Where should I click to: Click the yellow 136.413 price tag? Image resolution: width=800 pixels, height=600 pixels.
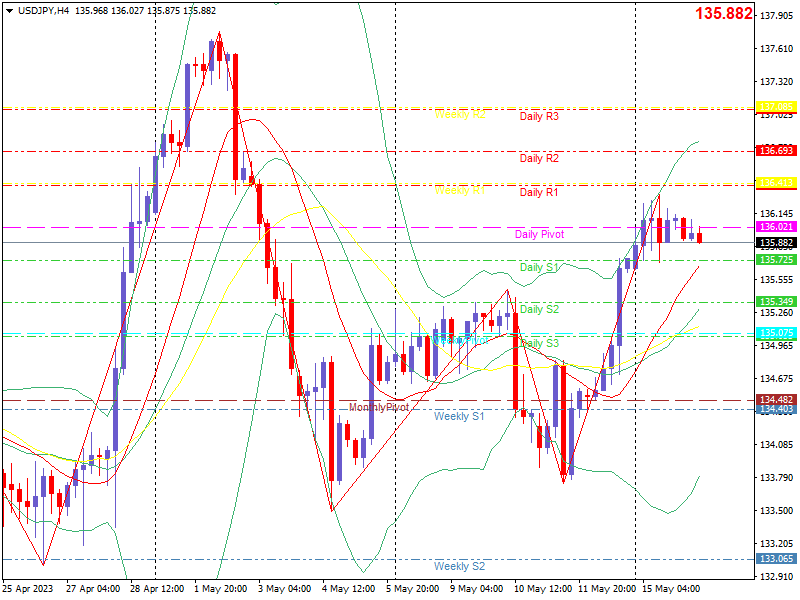(776, 183)
